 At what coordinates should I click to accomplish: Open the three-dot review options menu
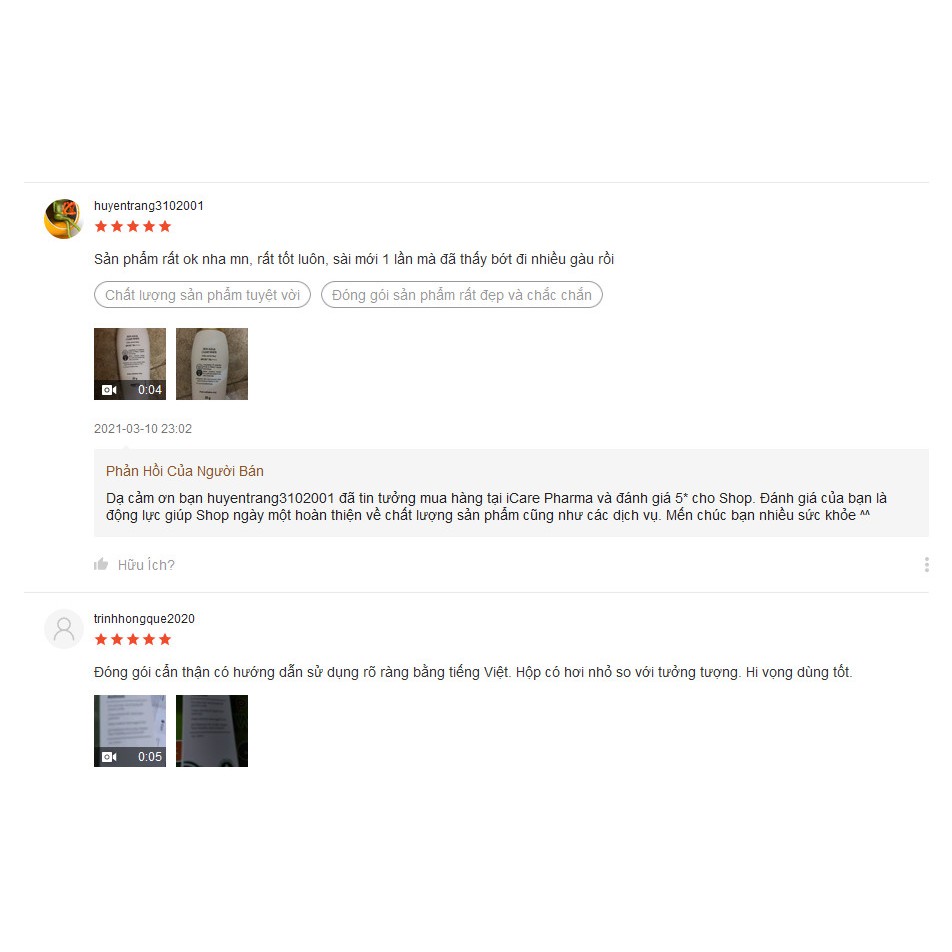(926, 565)
